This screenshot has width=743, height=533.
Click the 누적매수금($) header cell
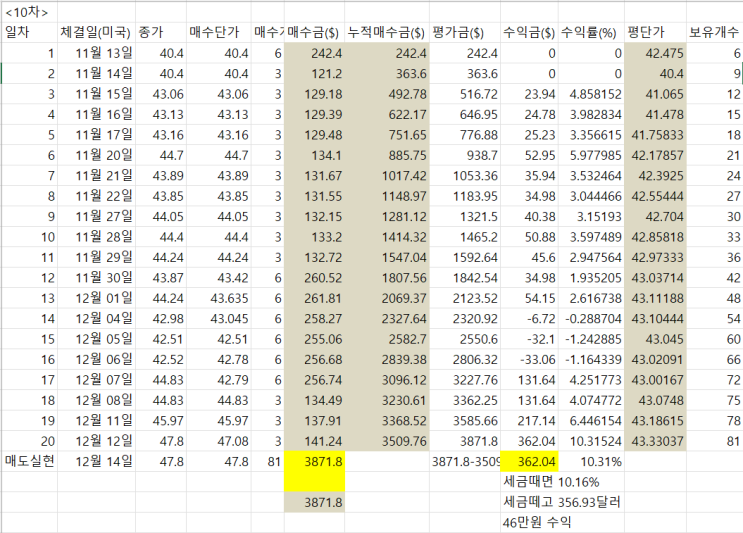(387, 33)
